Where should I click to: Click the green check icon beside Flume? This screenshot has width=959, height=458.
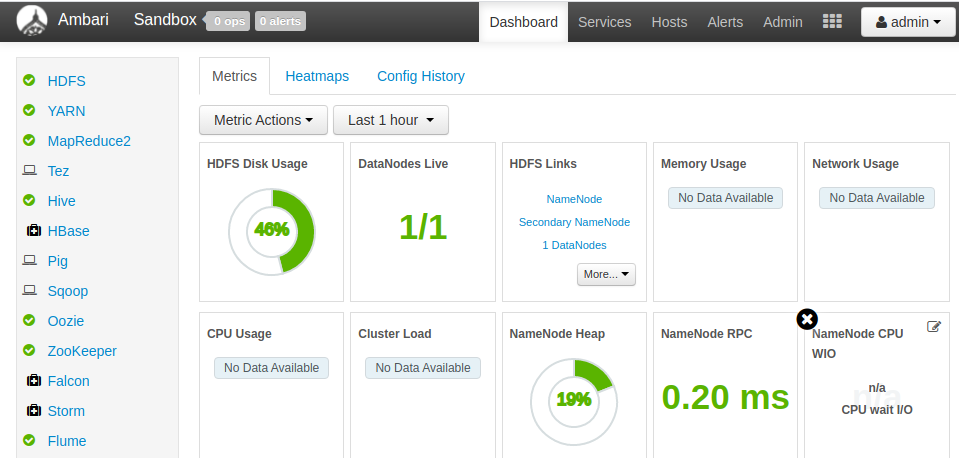click(x=29, y=440)
